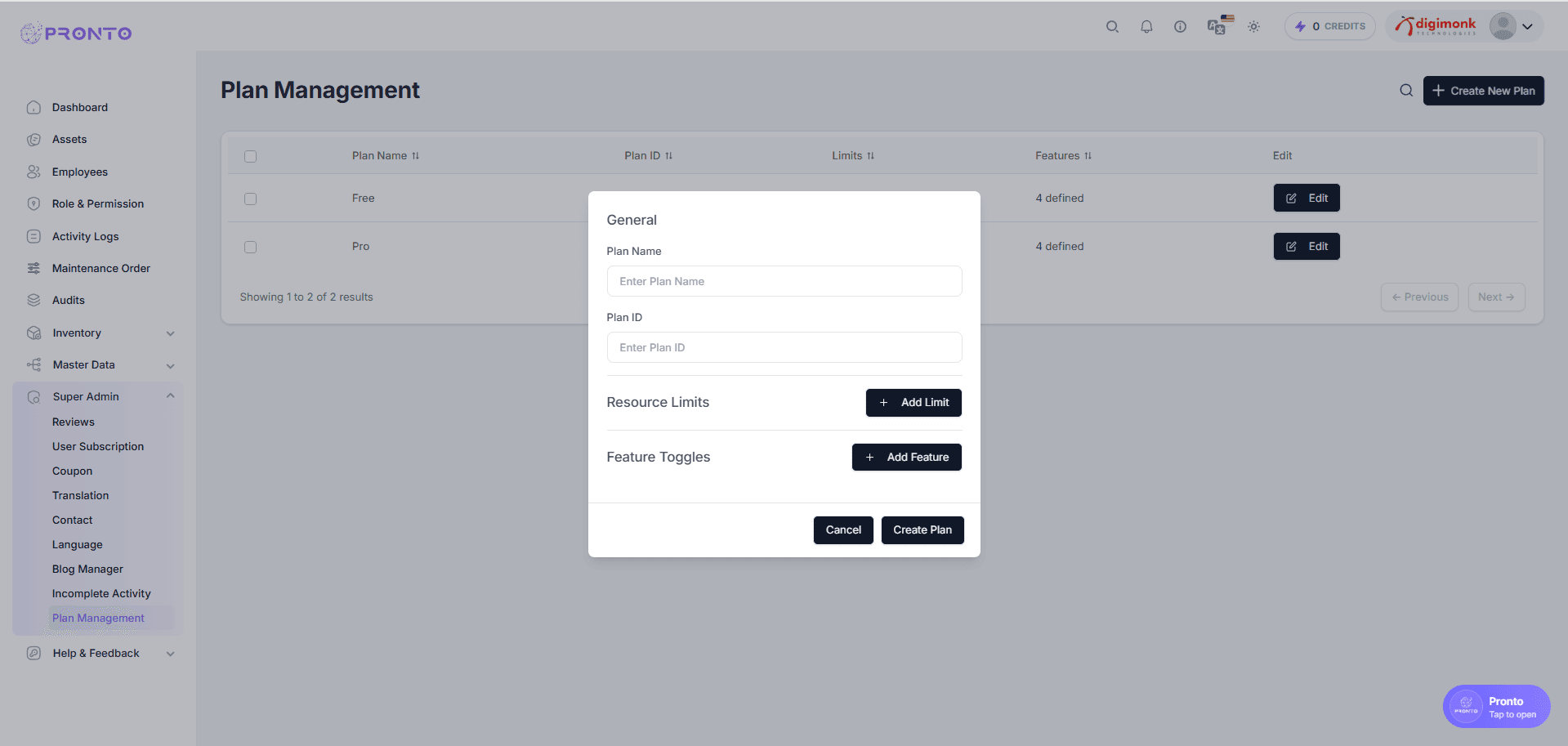The image size is (1568, 746).
Task: Open the notifications bell
Action: pos(1146,26)
